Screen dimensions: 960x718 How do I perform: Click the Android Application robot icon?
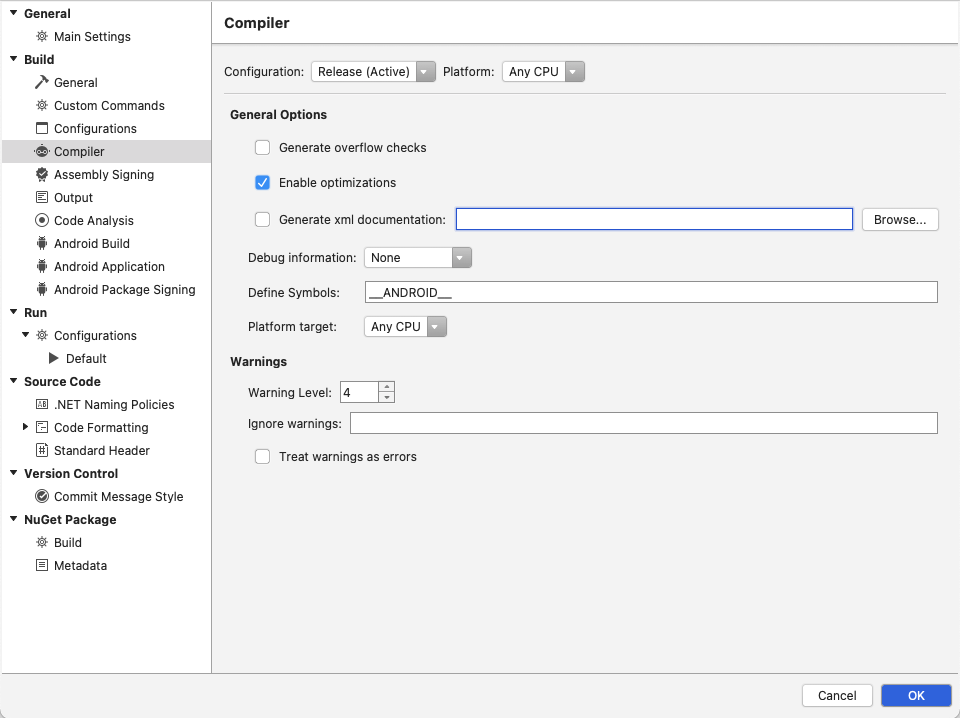tap(42, 266)
